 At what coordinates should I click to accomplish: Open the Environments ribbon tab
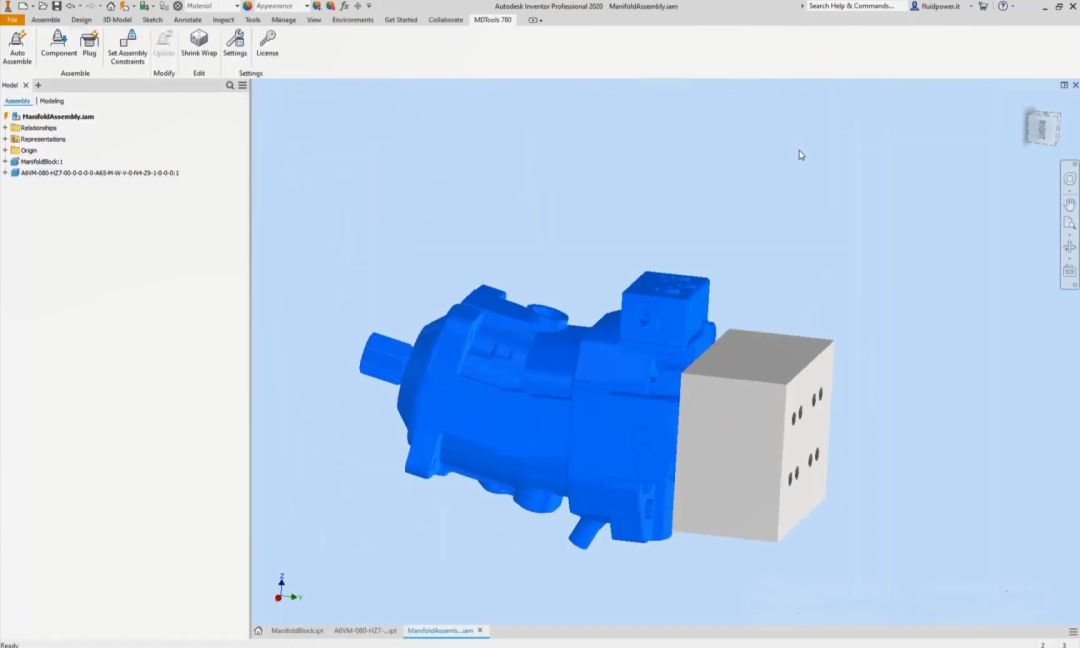pyautogui.click(x=353, y=20)
